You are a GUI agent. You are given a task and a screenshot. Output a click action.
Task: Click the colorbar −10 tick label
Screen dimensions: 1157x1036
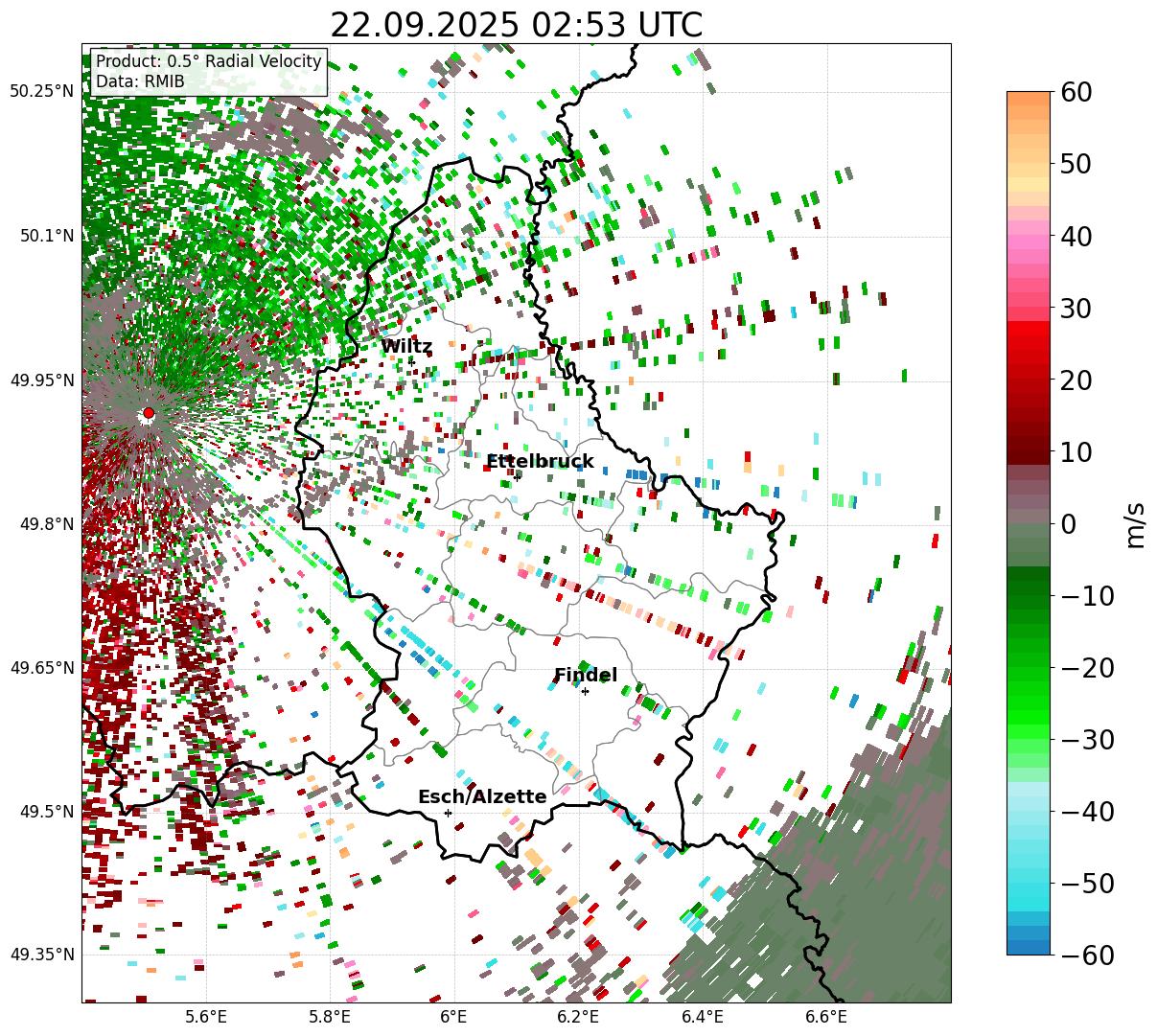point(1088,595)
